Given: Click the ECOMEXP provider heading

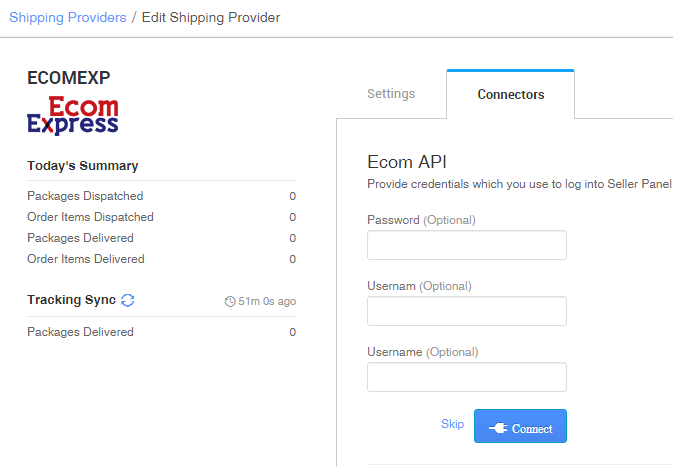Looking at the screenshot, I should (x=69, y=78).
